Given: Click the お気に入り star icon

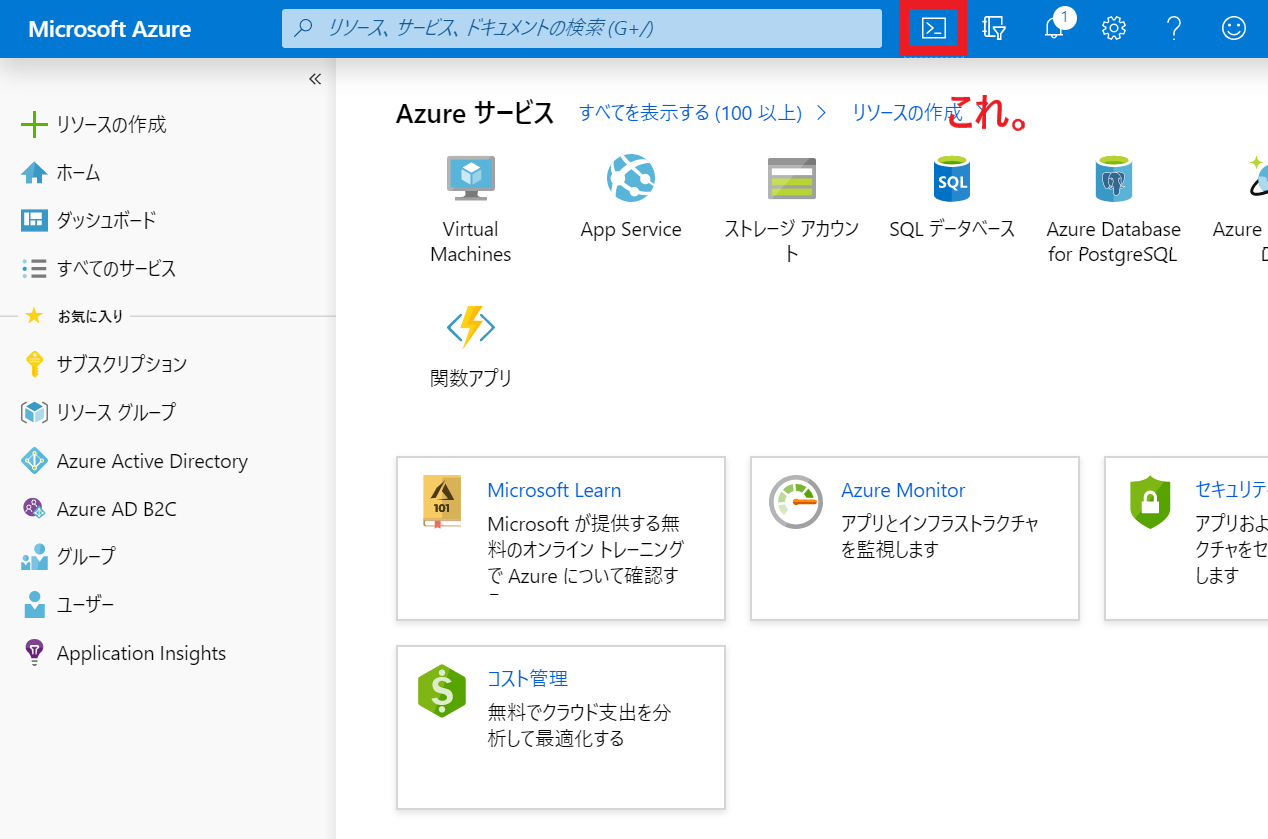Looking at the screenshot, I should 34,316.
